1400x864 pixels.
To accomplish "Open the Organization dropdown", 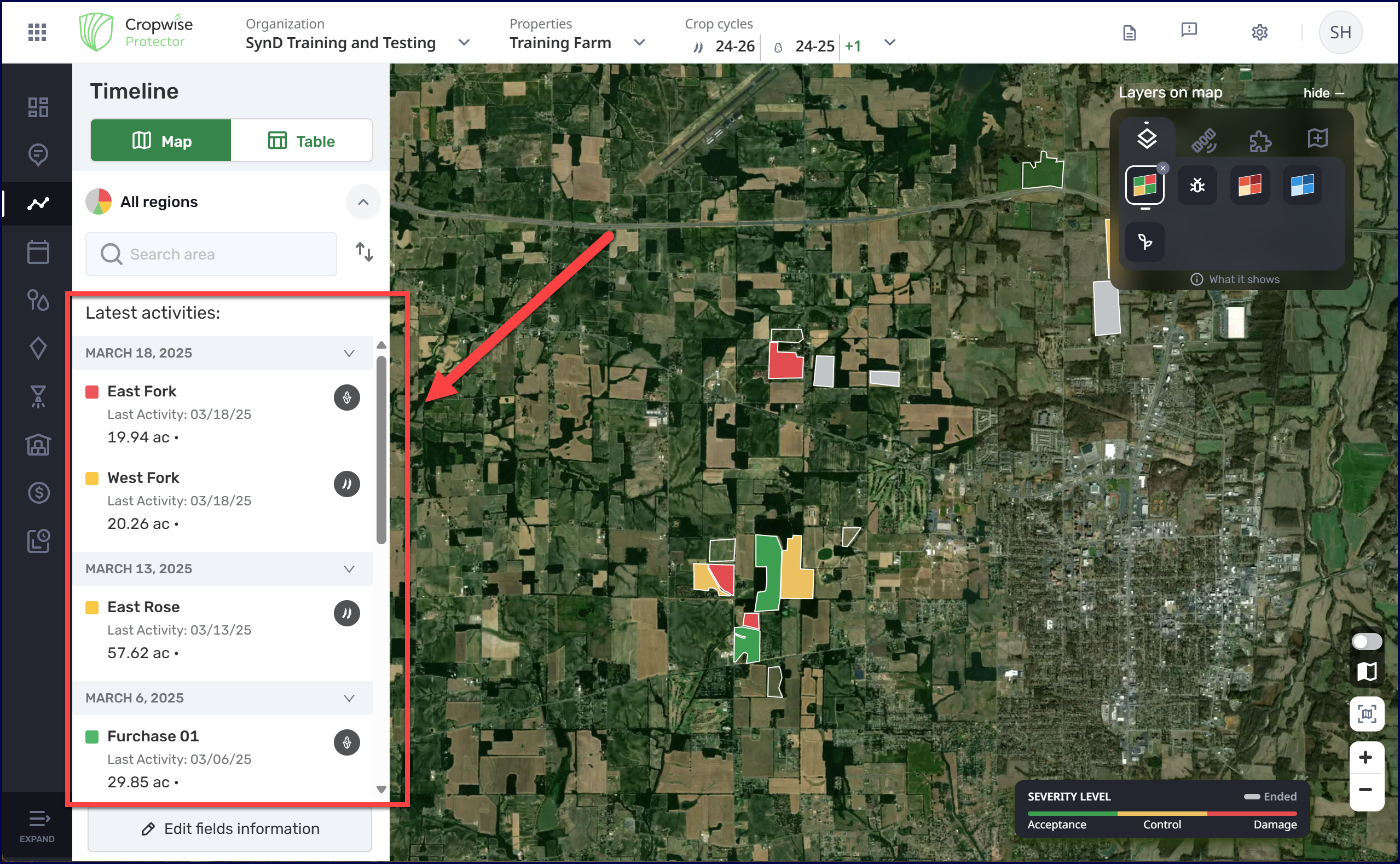I will point(464,43).
